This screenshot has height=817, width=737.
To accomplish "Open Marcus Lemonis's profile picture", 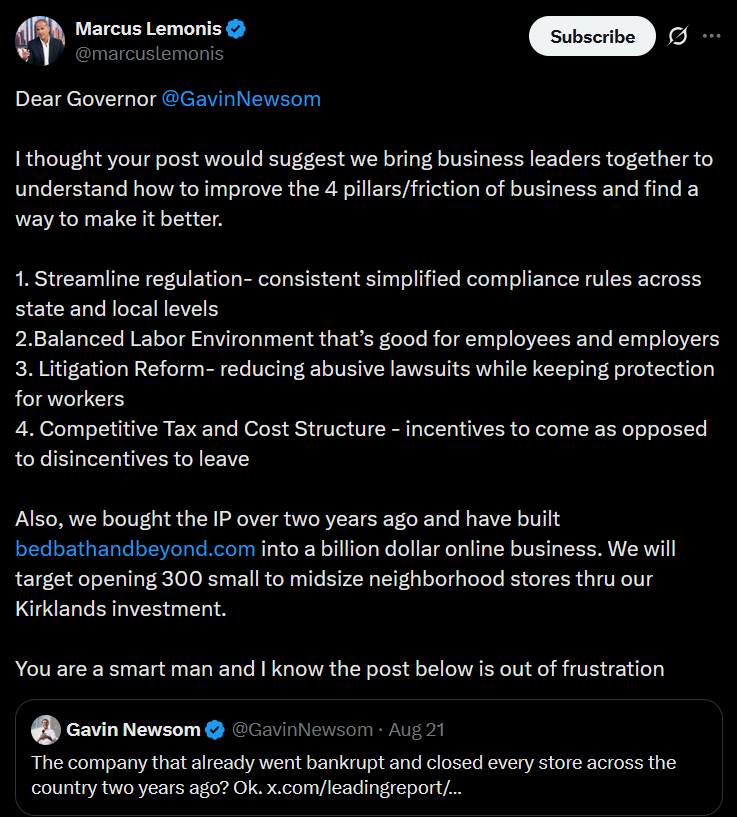I will tap(37, 40).
